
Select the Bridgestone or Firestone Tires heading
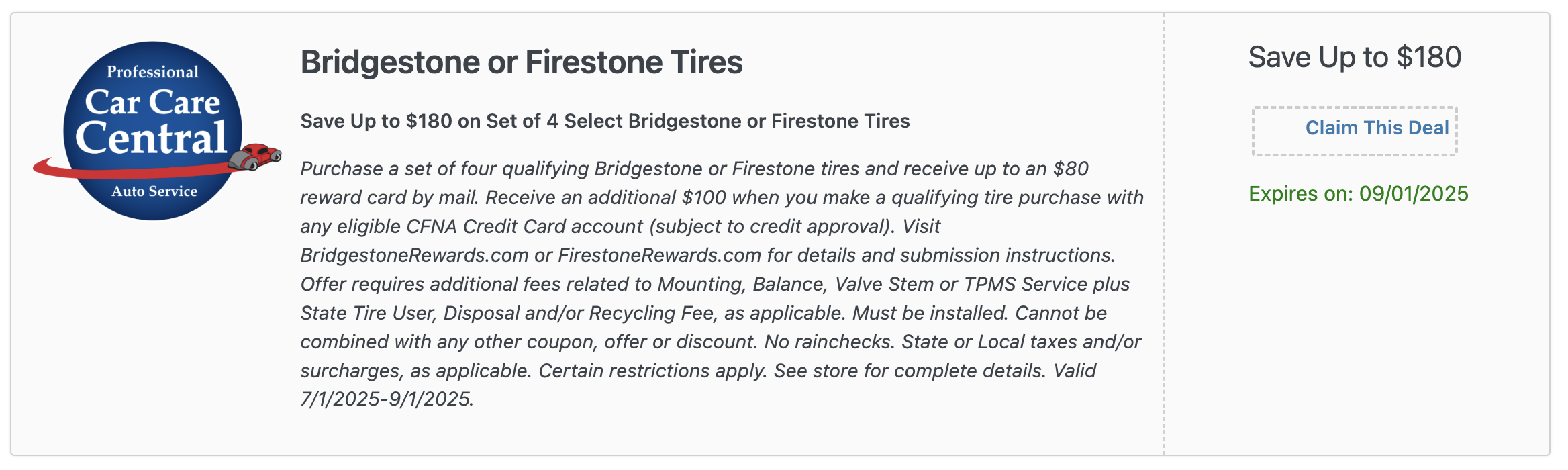click(x=522, y=62)
